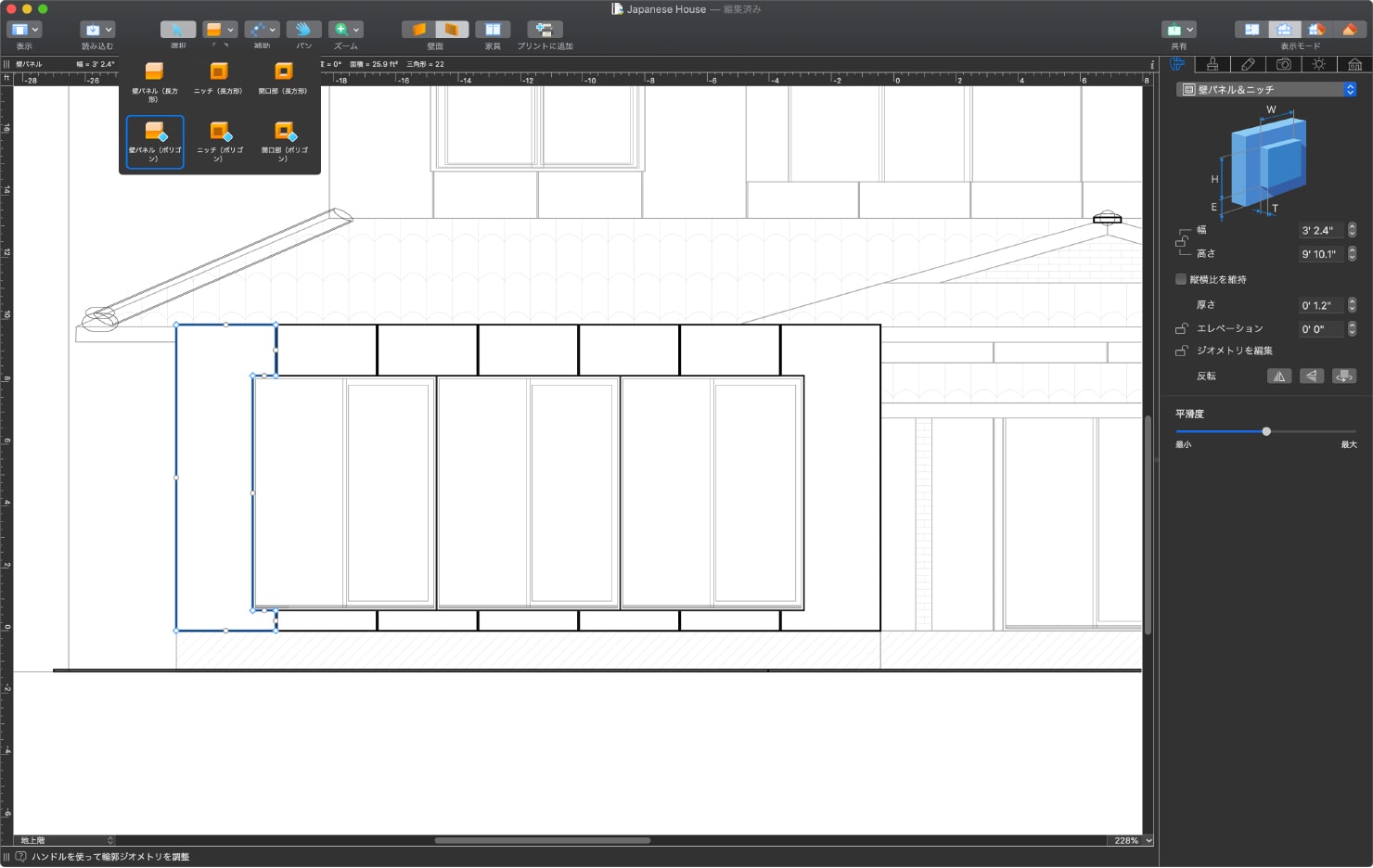
Task: Expand the zoom tool dropdown arrow
Action: point(356,30)
